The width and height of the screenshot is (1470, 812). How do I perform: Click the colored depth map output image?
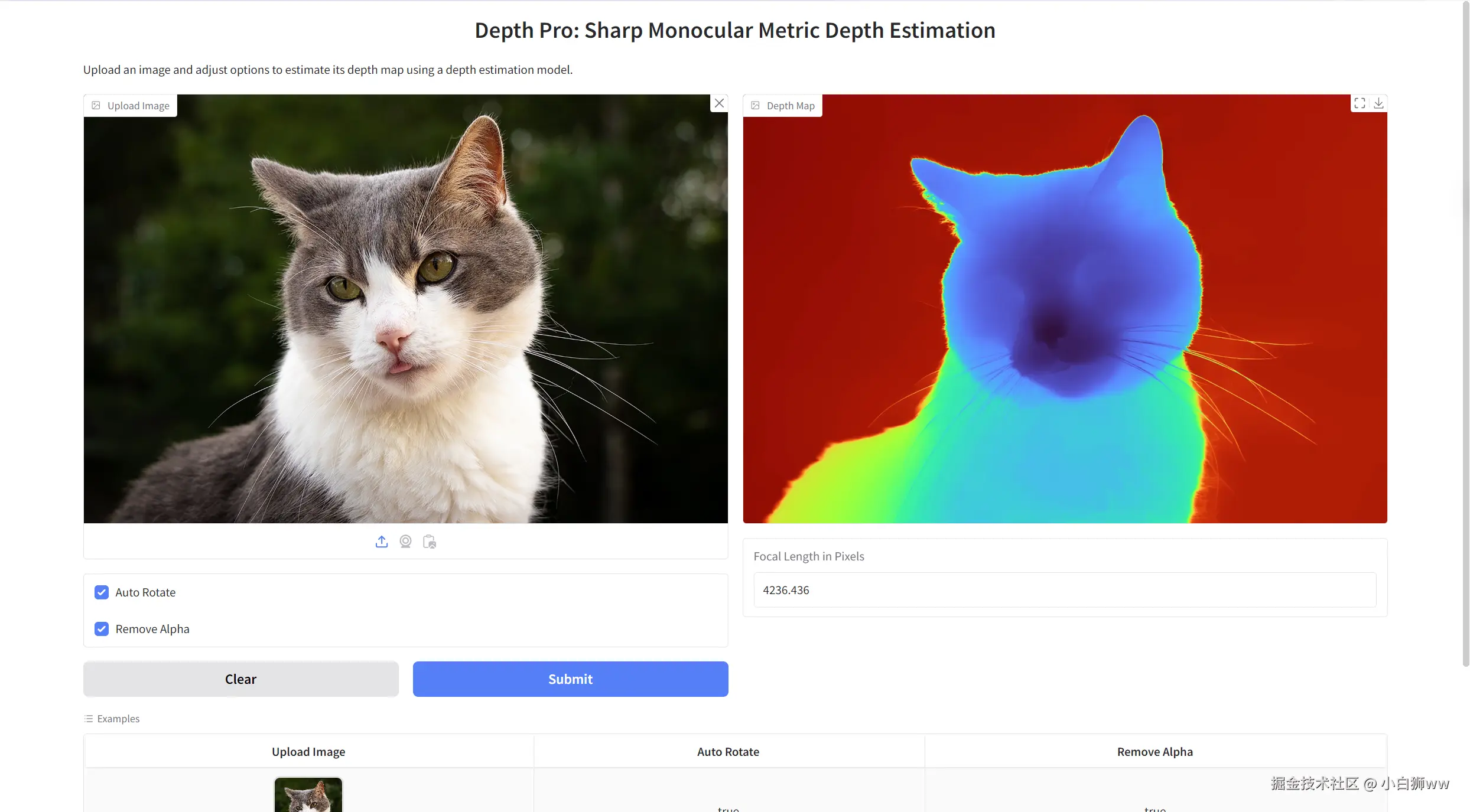[x=1064, y=309]
